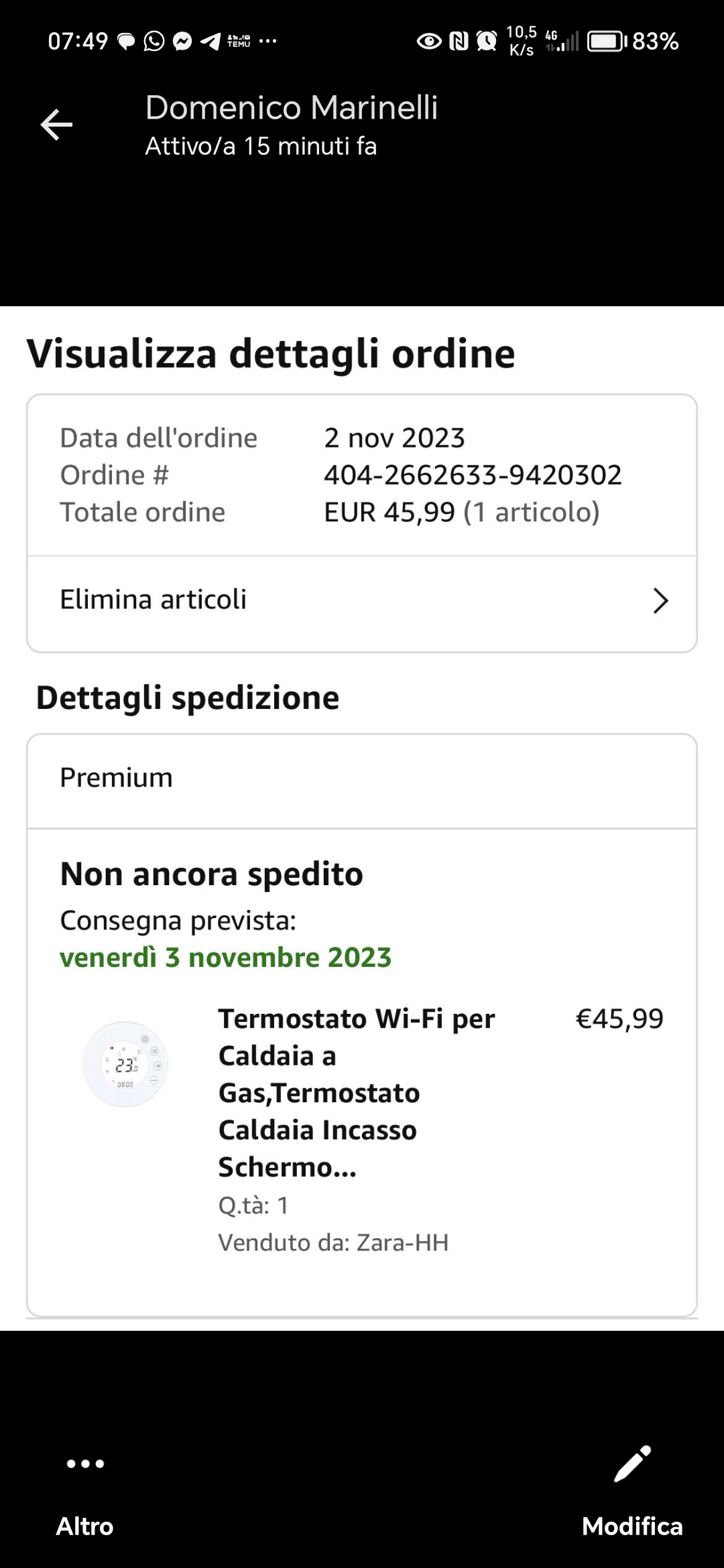
Task: Tap the battery indicator icon
Action: coord(606,42)
